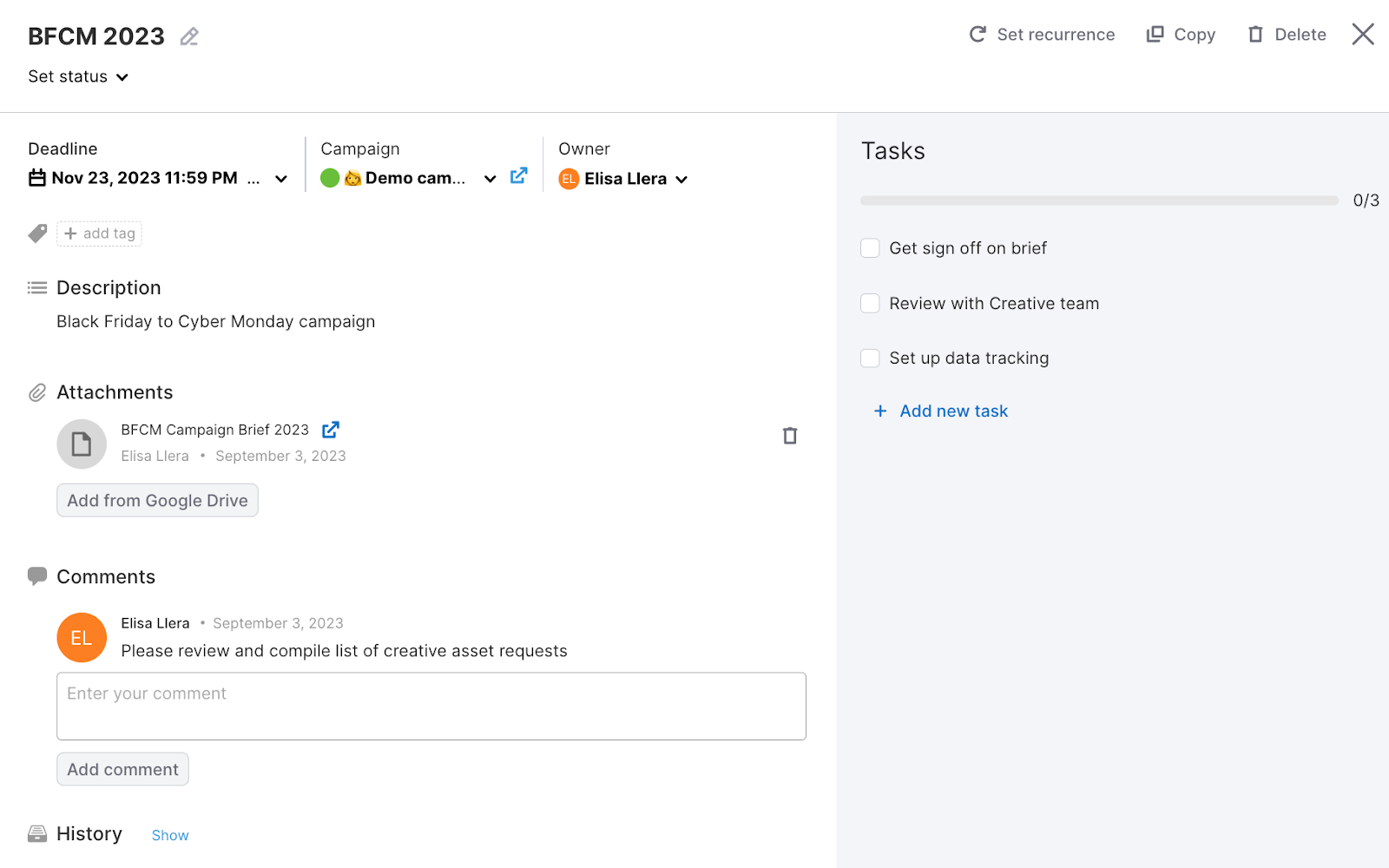Screen dimensions: 1389x868
Task: Click the Nov 23, 2023 11:59 PM deadline
Action: point(144,178)
